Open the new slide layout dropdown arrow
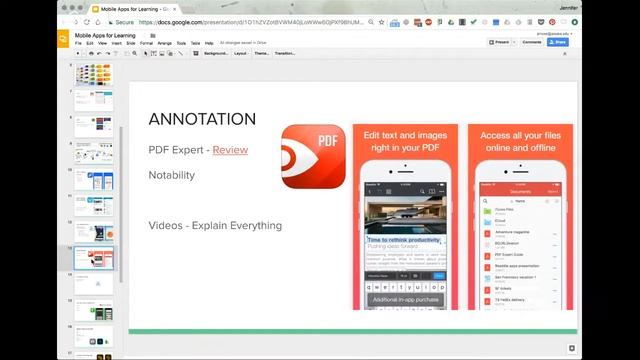The height and width of the screenshot is (360, 640). point(84,53)
